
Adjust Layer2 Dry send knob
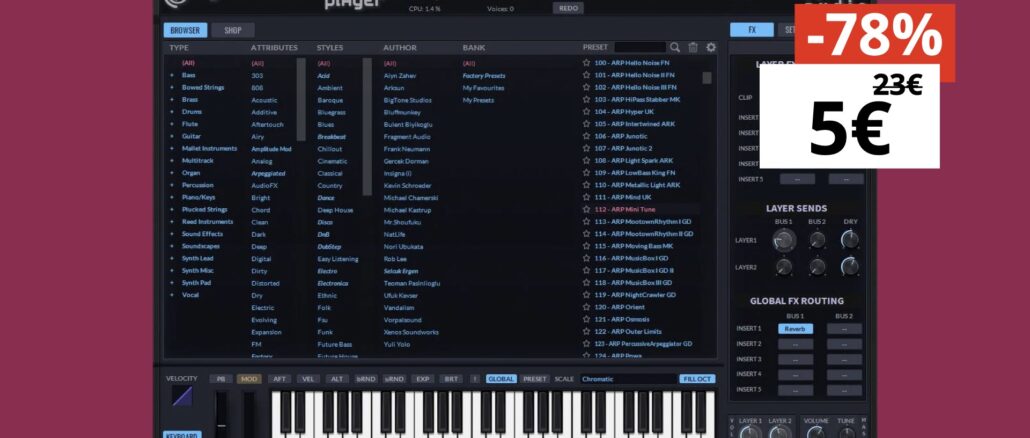(850, 266)
